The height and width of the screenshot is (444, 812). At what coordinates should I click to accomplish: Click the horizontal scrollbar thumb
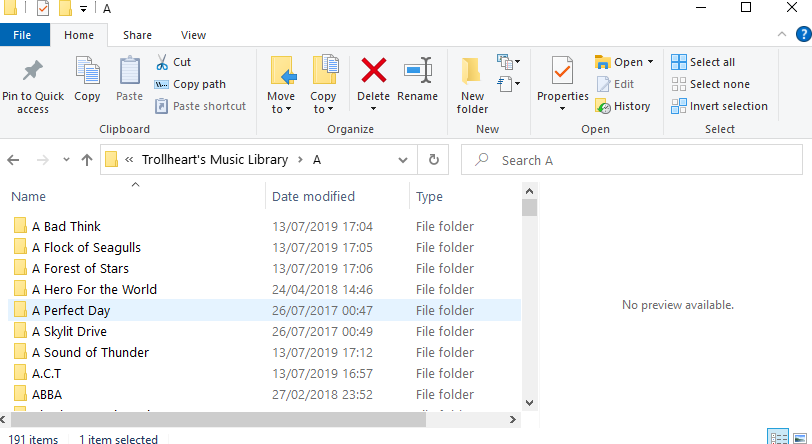[x=218, y=419]
